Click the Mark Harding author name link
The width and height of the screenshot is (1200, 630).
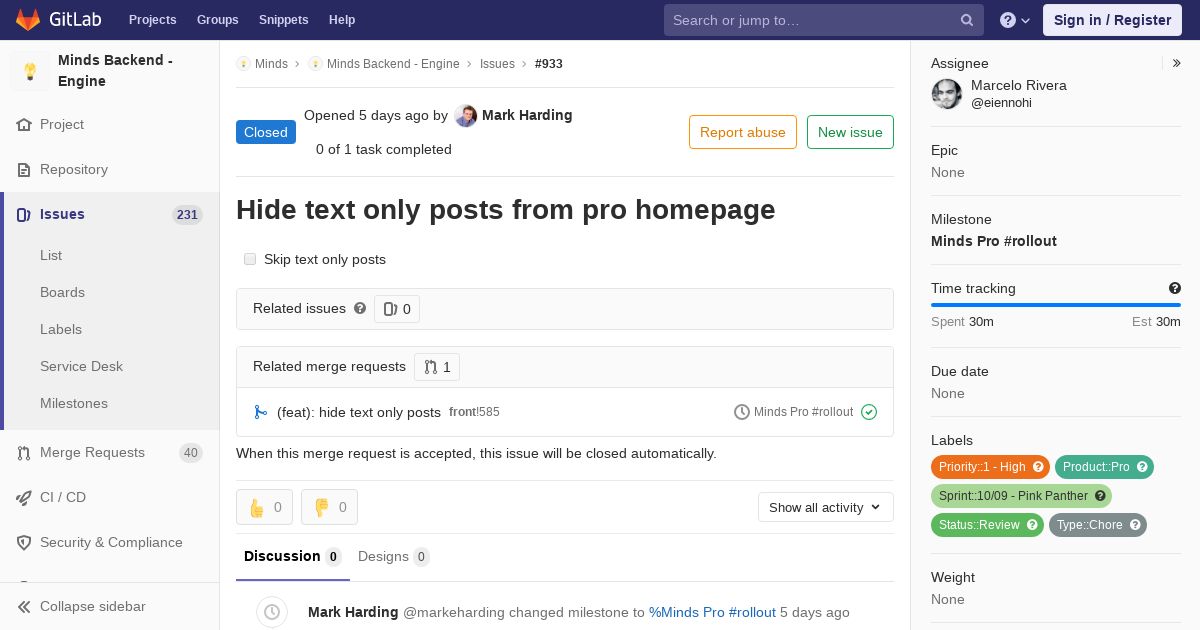coord(527,115)
